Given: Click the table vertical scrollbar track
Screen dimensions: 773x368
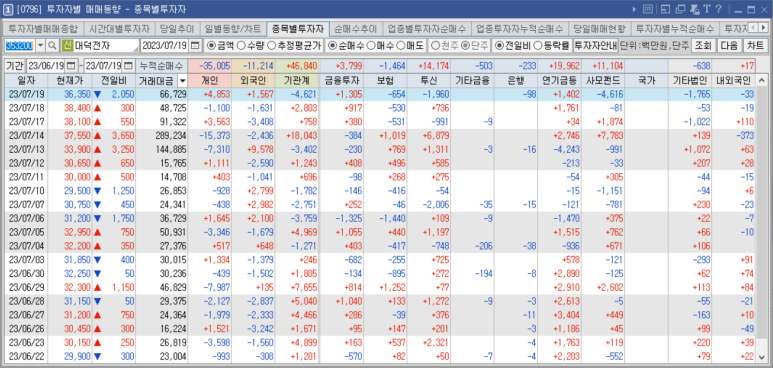Looking at the screenshot, I should (761, 219).
